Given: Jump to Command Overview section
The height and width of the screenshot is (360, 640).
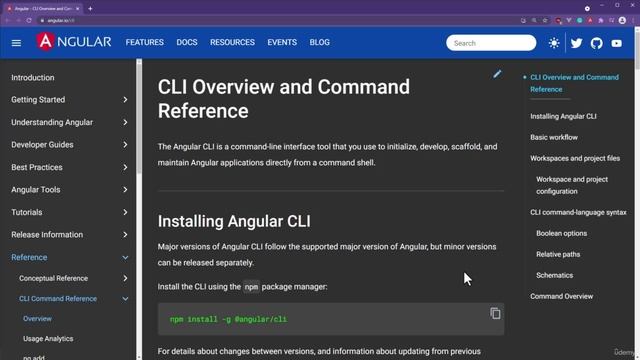Looking at the screenshot, I should pyautogui.click(x=561, y=296).
